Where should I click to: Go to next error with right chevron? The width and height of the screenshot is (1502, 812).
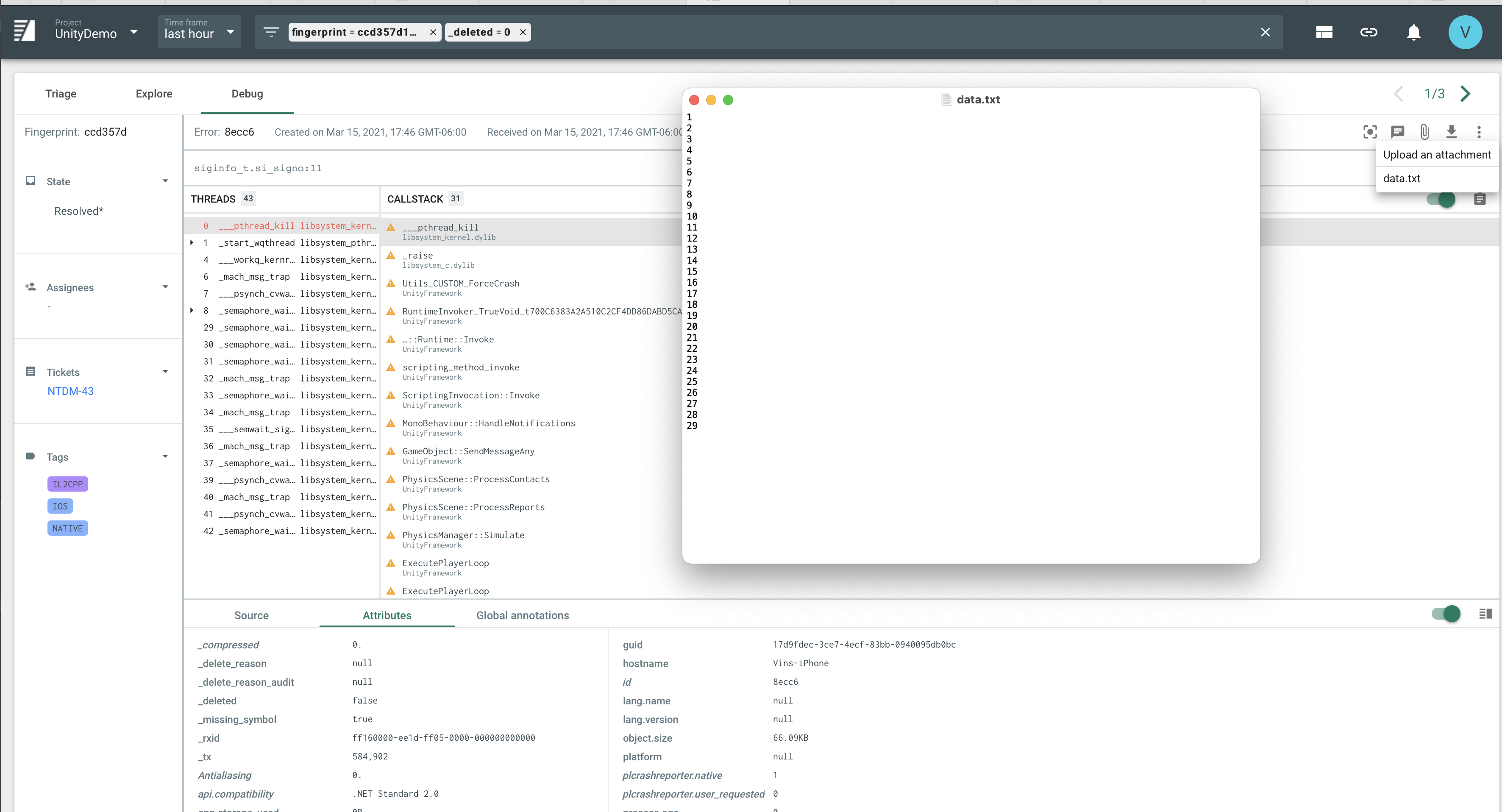1465,94
